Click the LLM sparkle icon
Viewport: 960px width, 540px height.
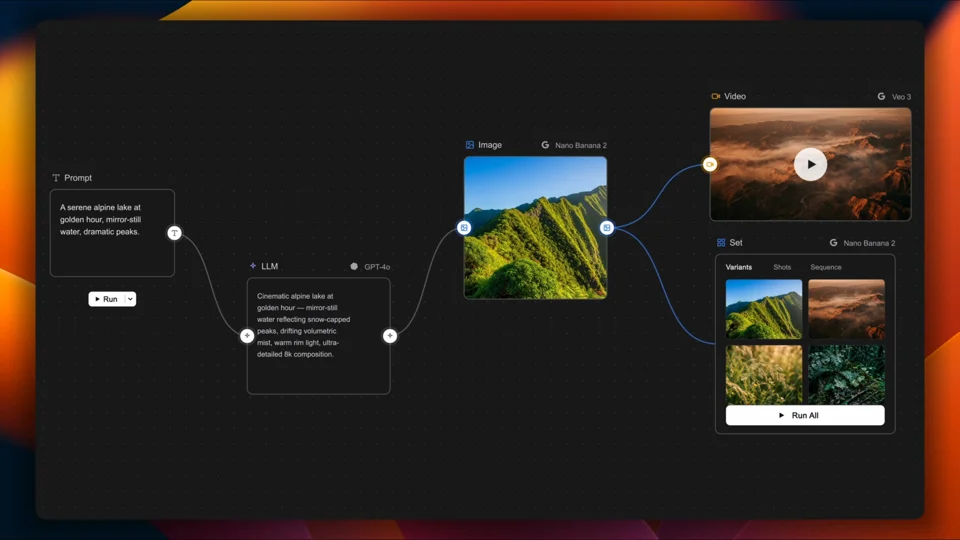click(253, 266)
